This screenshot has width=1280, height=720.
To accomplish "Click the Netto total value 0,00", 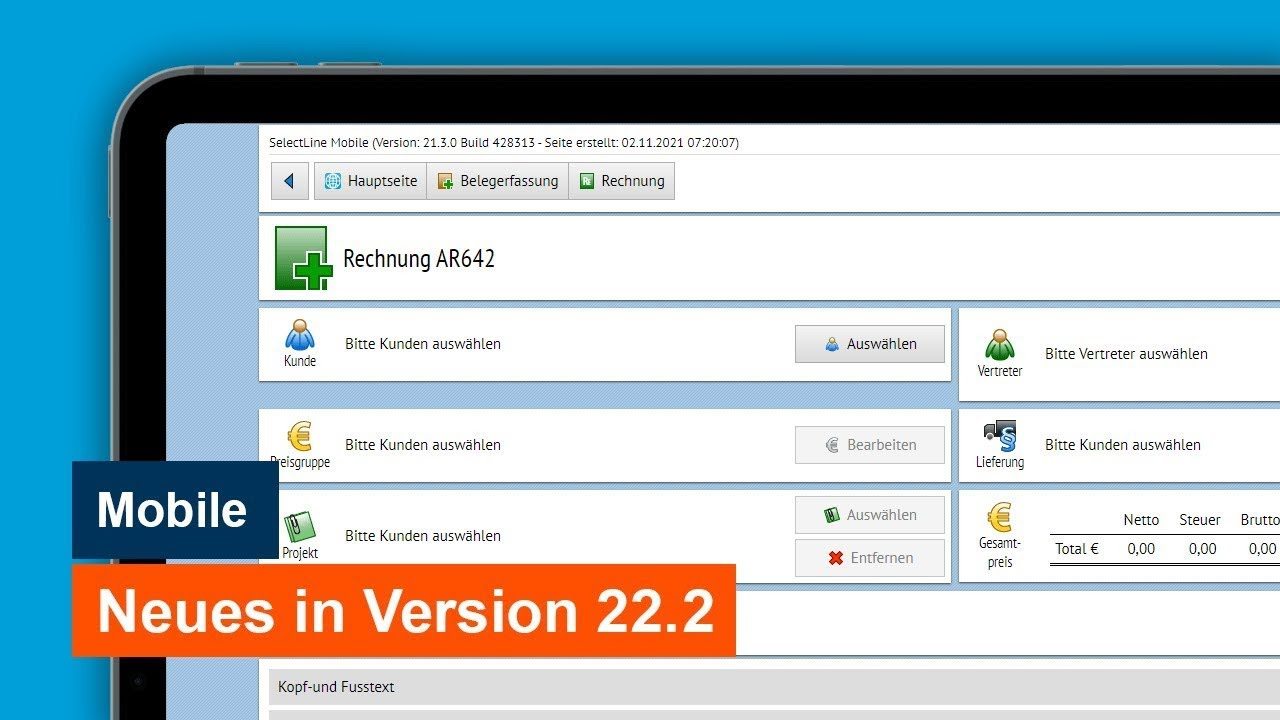I will pos(1141,549).
